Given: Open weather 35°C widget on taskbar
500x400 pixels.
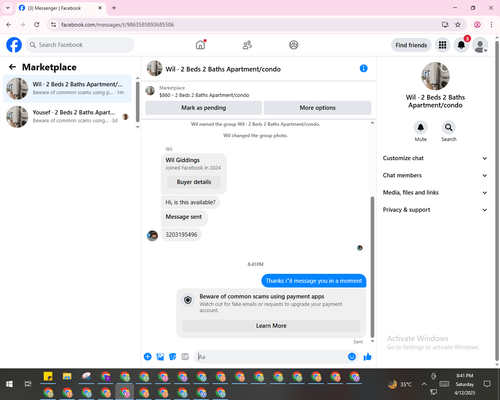Looking at the screenshot, I should [x=400, y=384].
